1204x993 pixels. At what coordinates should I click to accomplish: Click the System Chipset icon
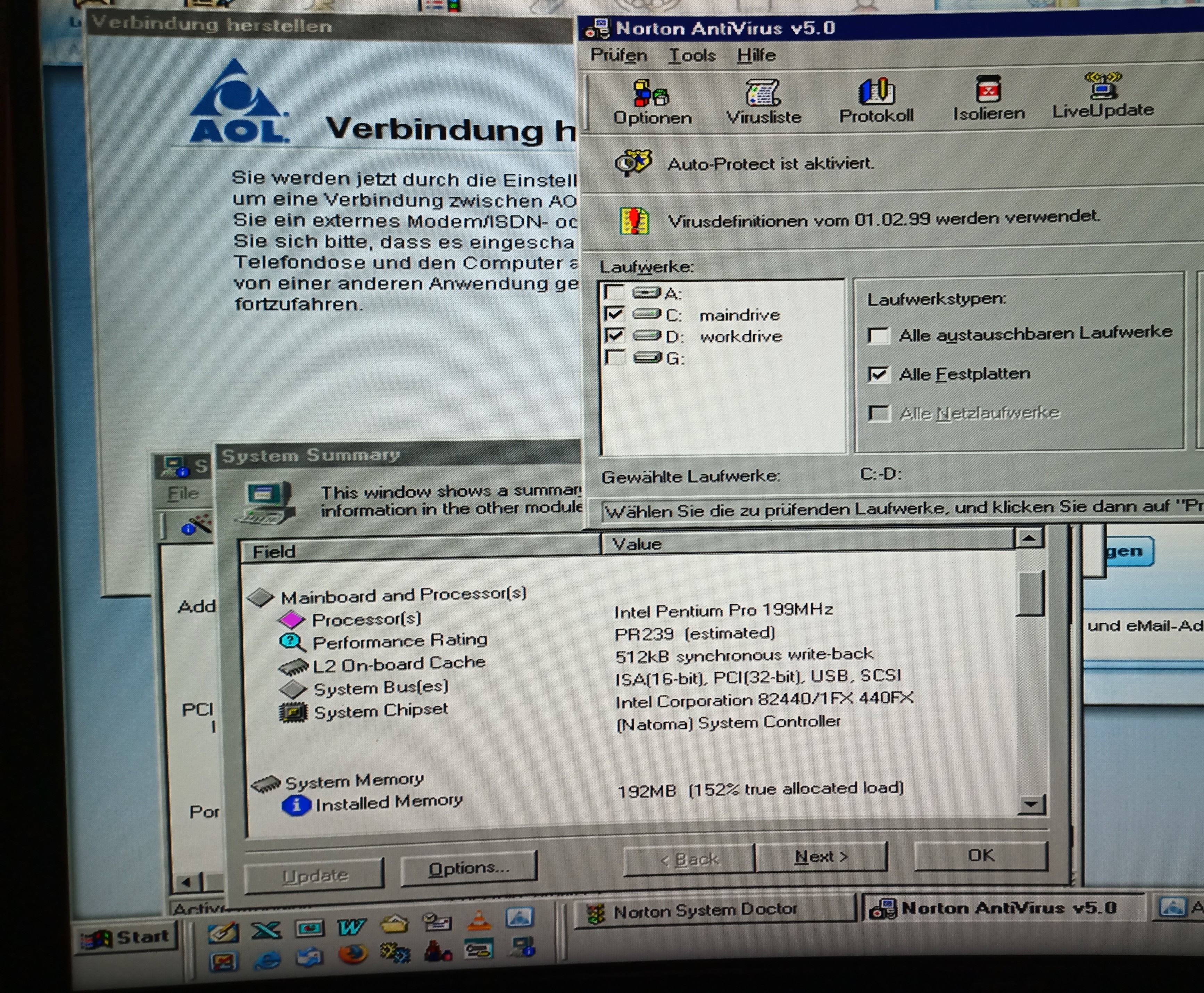click(x=293, y=713)
